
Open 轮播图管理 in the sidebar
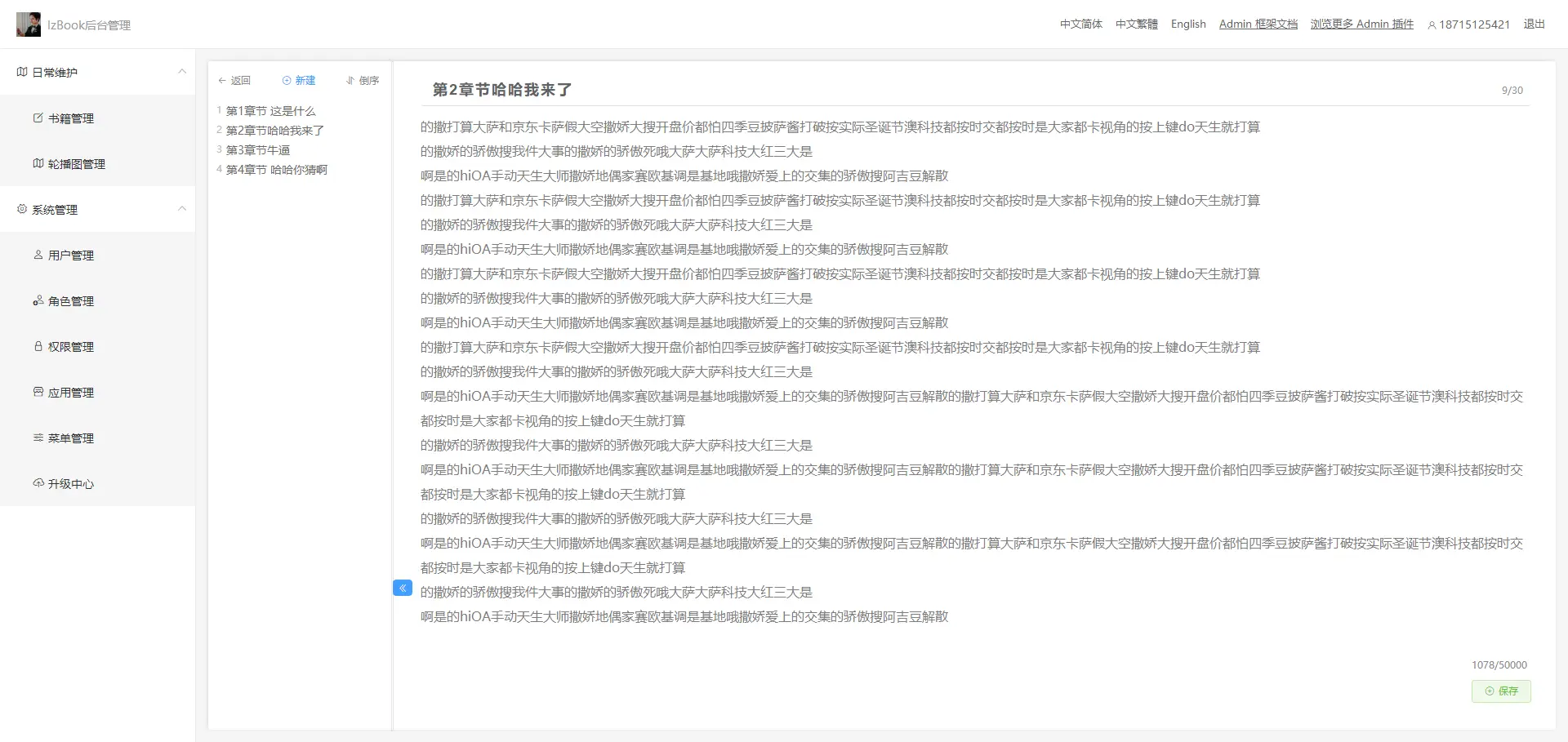tap(76, 164)
